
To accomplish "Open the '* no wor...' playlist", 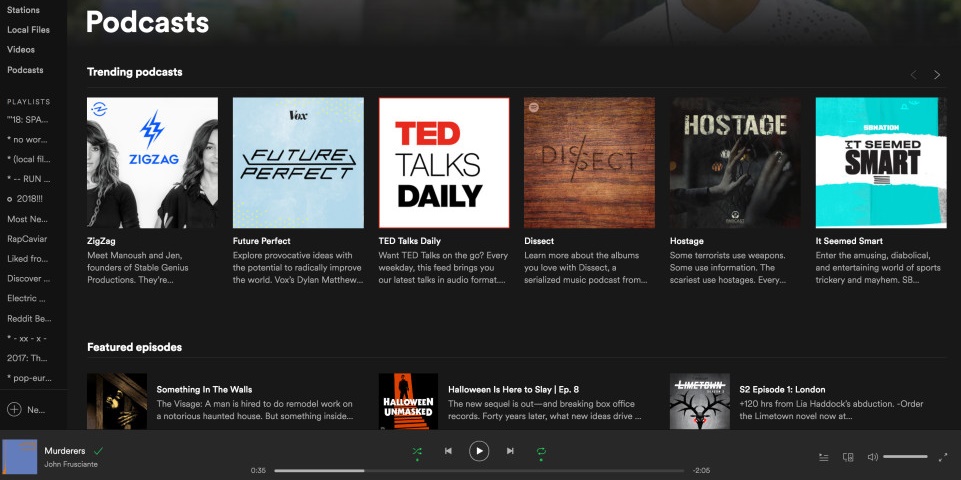I will pyautogui.click(x=28, y=139).
